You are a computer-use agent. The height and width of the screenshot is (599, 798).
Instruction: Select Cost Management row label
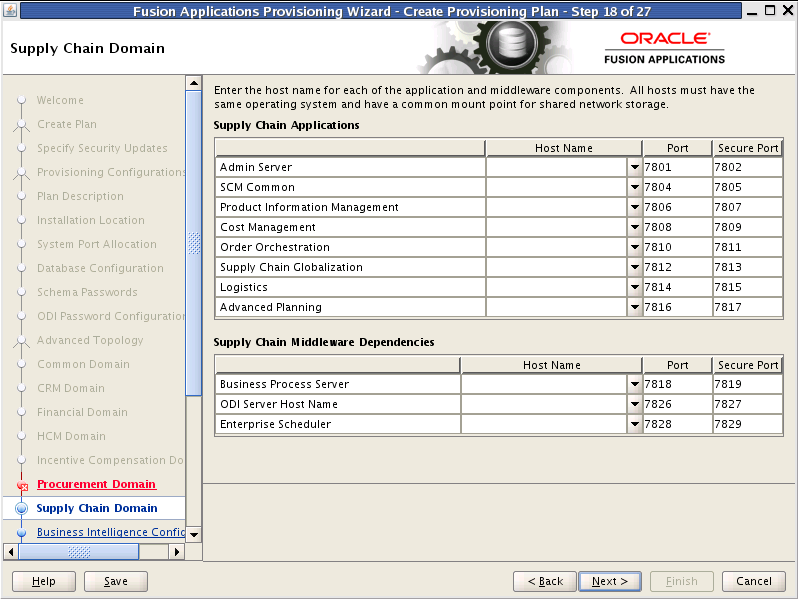(x=268, y=227)
